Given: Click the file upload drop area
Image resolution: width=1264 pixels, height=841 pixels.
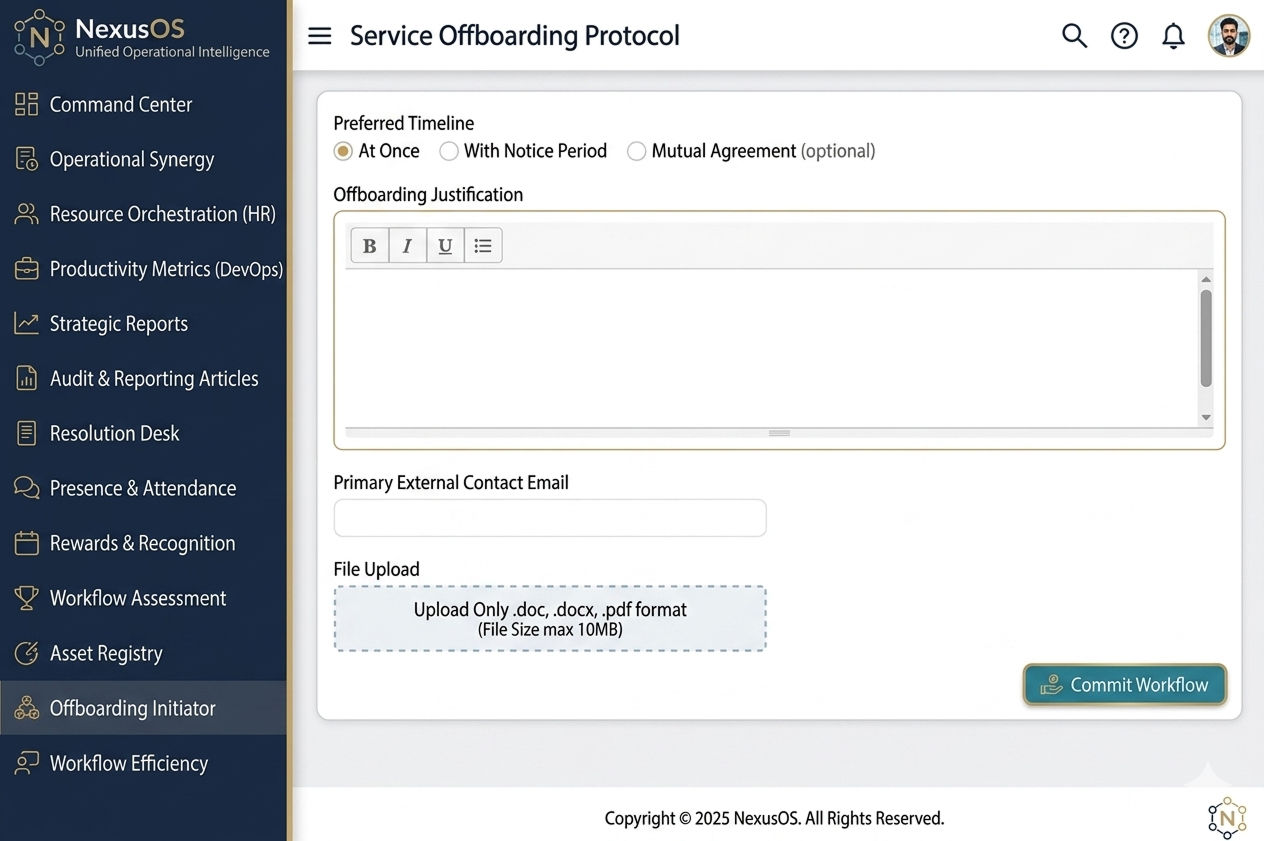Looking at the screenshot, I should tap(550, 619).
